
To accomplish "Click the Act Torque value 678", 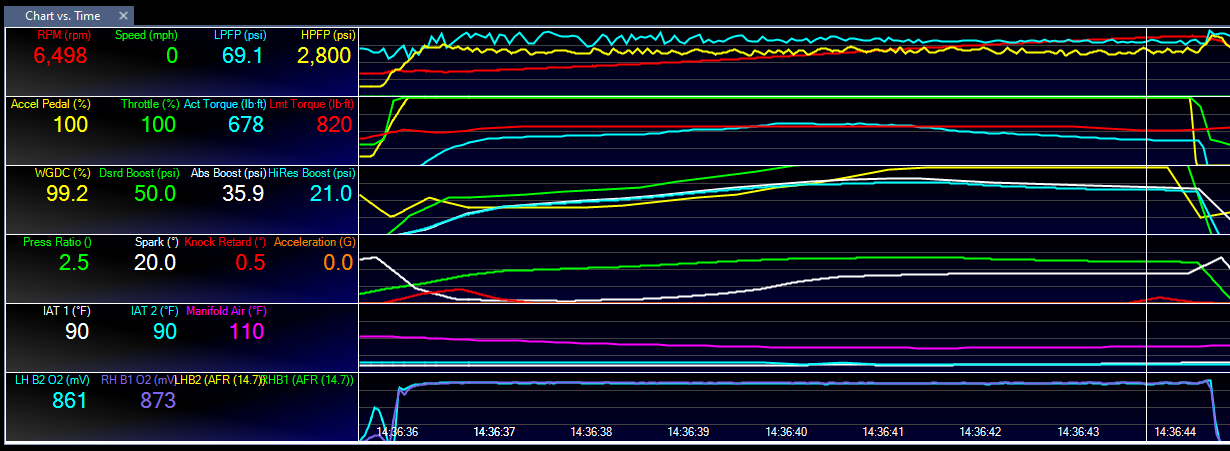I will click(246, 125).
